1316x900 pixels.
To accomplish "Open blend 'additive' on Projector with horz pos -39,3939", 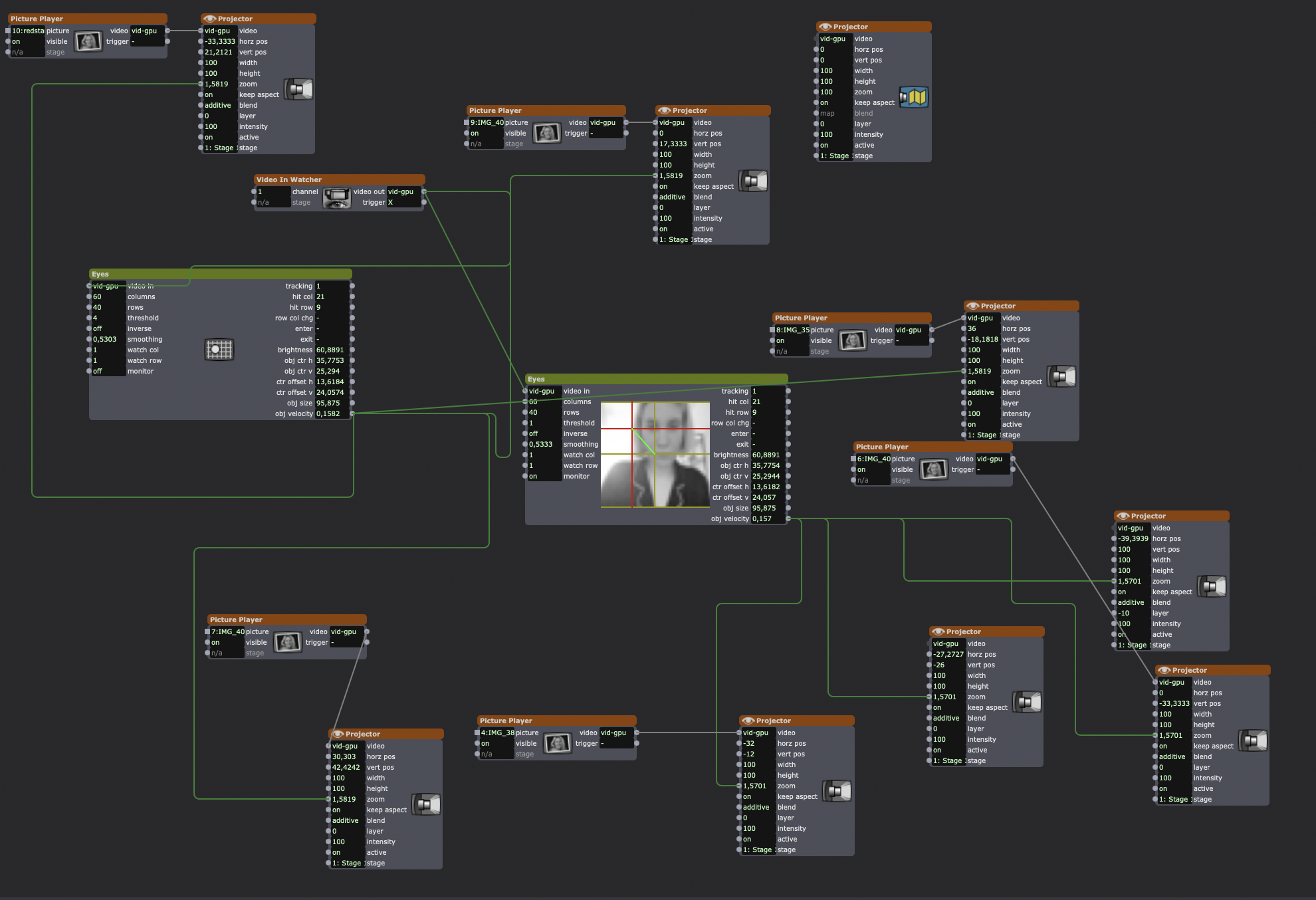I will point(1133,602).
